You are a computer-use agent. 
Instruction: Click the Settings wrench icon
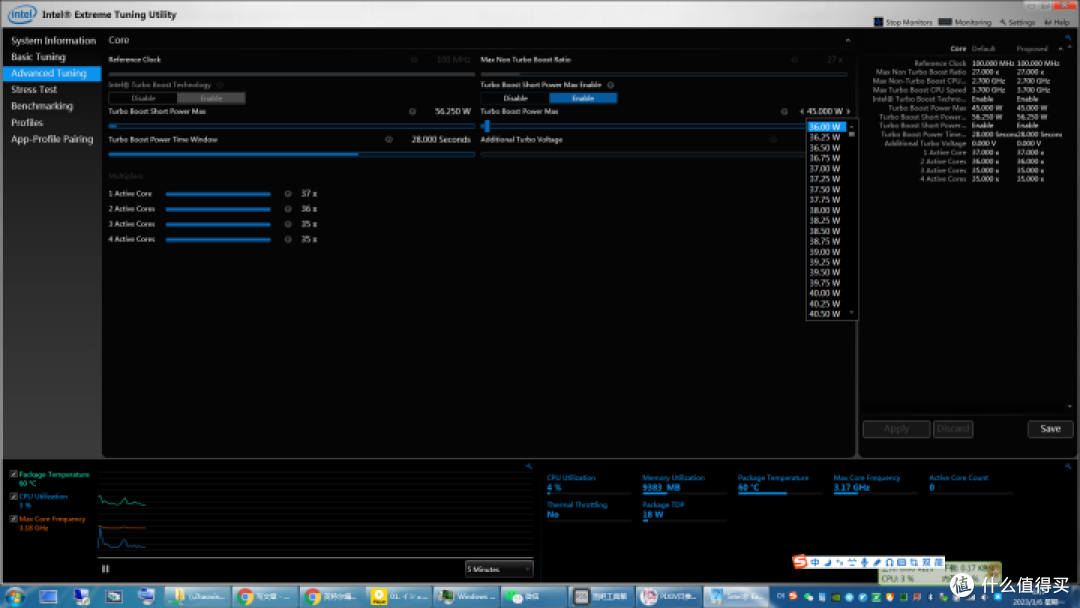1003,22
